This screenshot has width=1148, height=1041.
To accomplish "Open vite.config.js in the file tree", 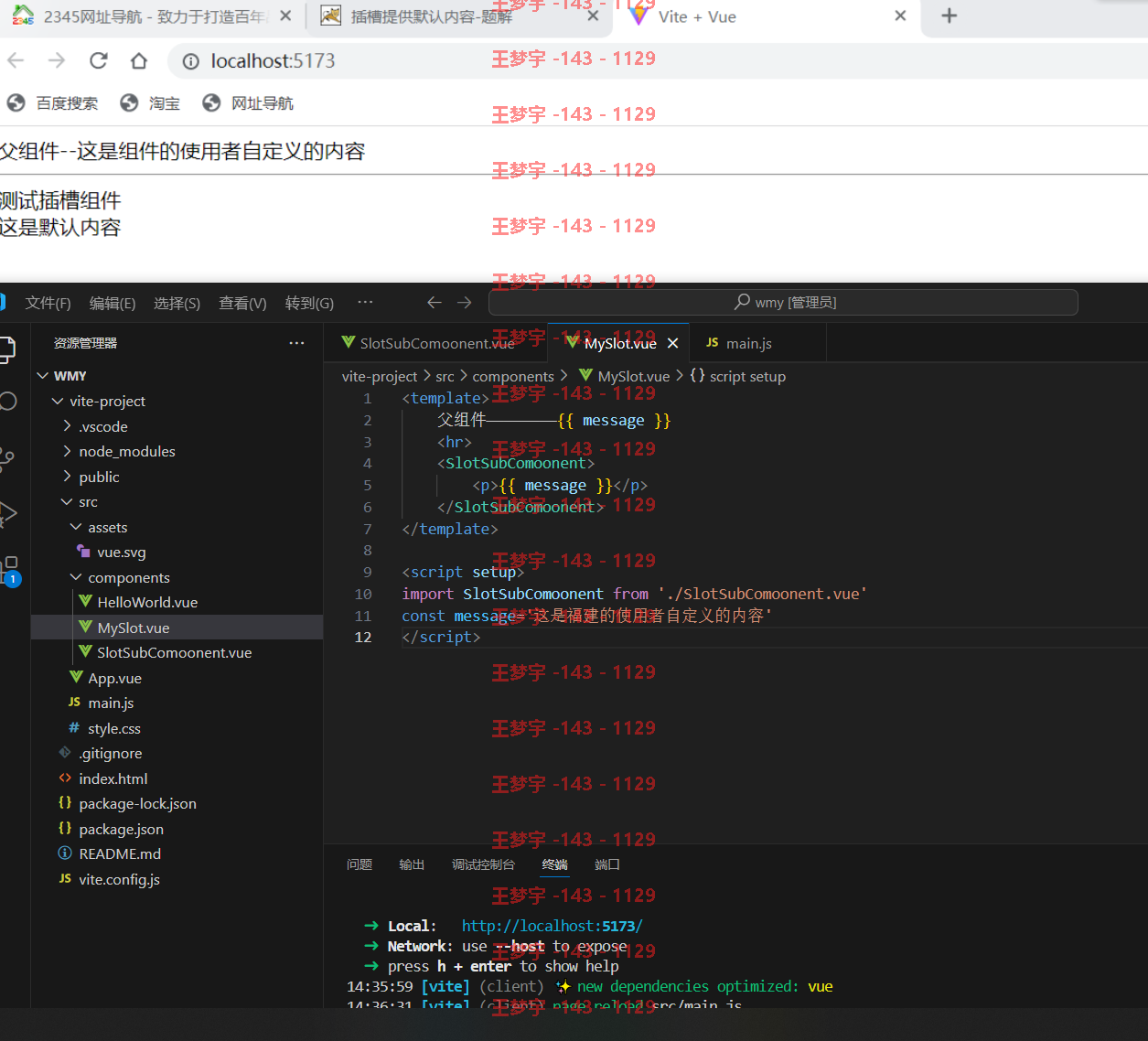I will coord(119,879).
